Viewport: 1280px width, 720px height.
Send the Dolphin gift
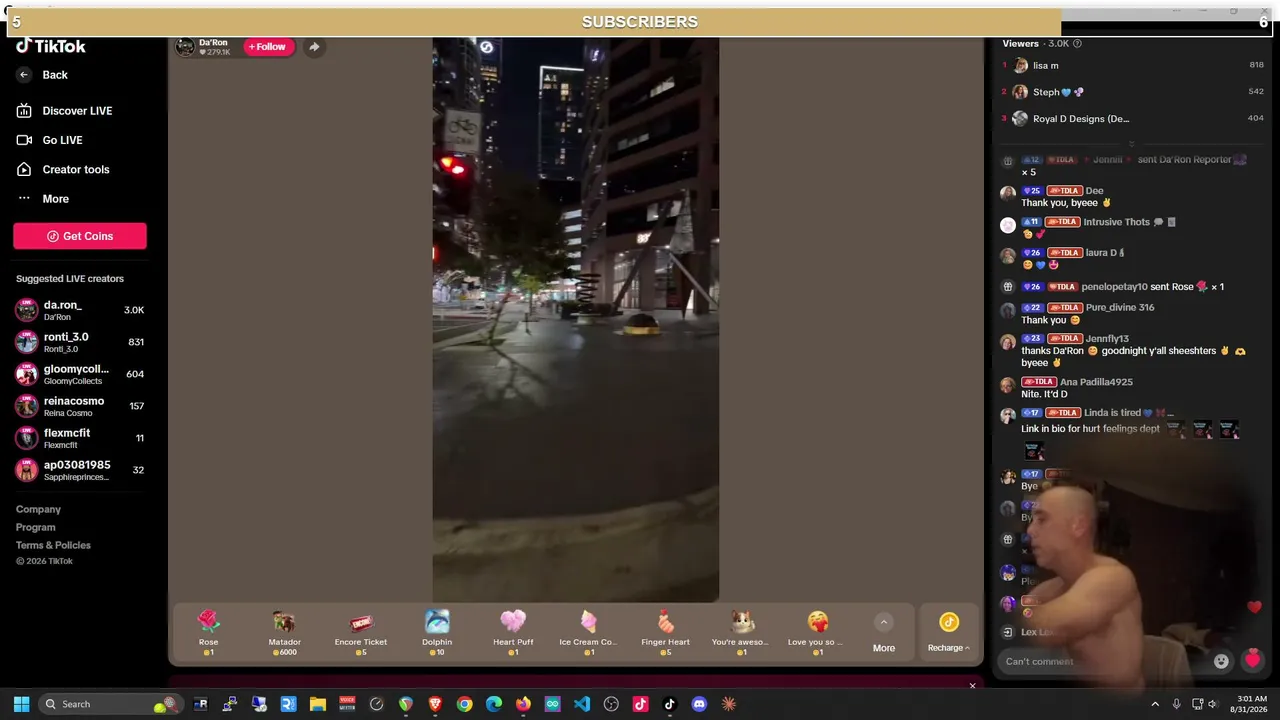pos(437,633)
